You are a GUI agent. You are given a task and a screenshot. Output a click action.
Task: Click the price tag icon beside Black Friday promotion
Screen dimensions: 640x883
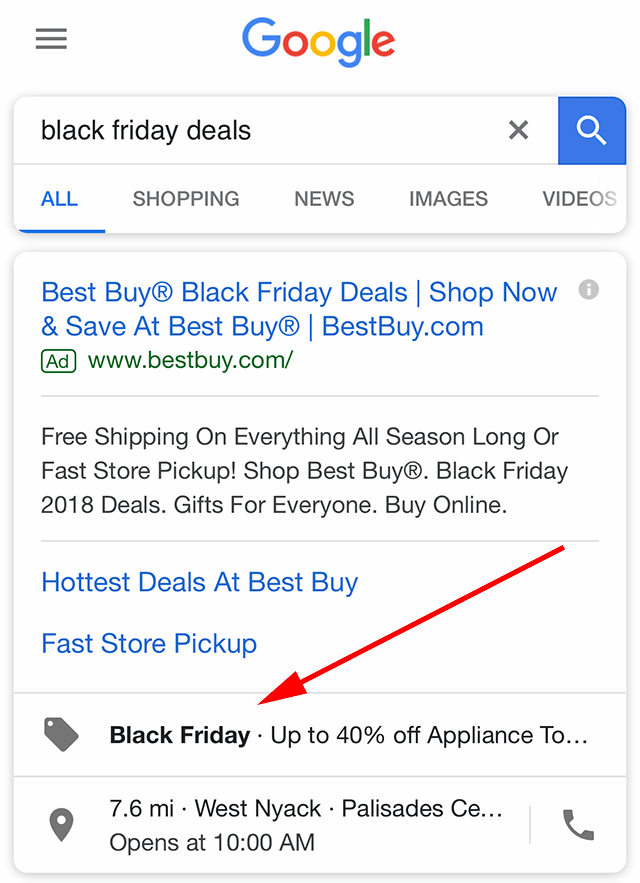coord(61,735)
